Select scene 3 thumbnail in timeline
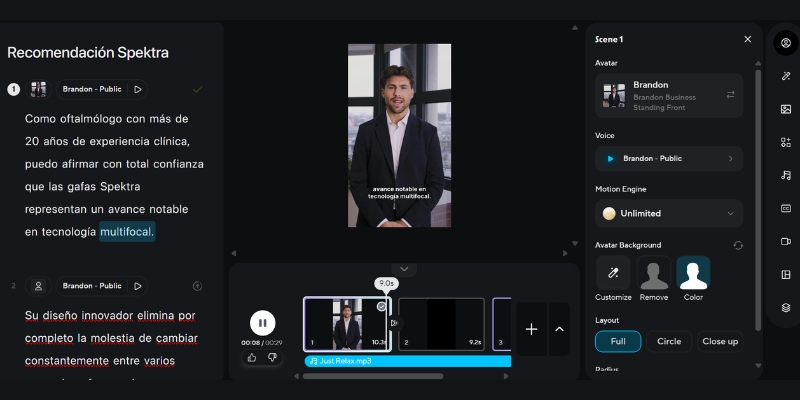The image size is (800, 400). coord(502,324)
